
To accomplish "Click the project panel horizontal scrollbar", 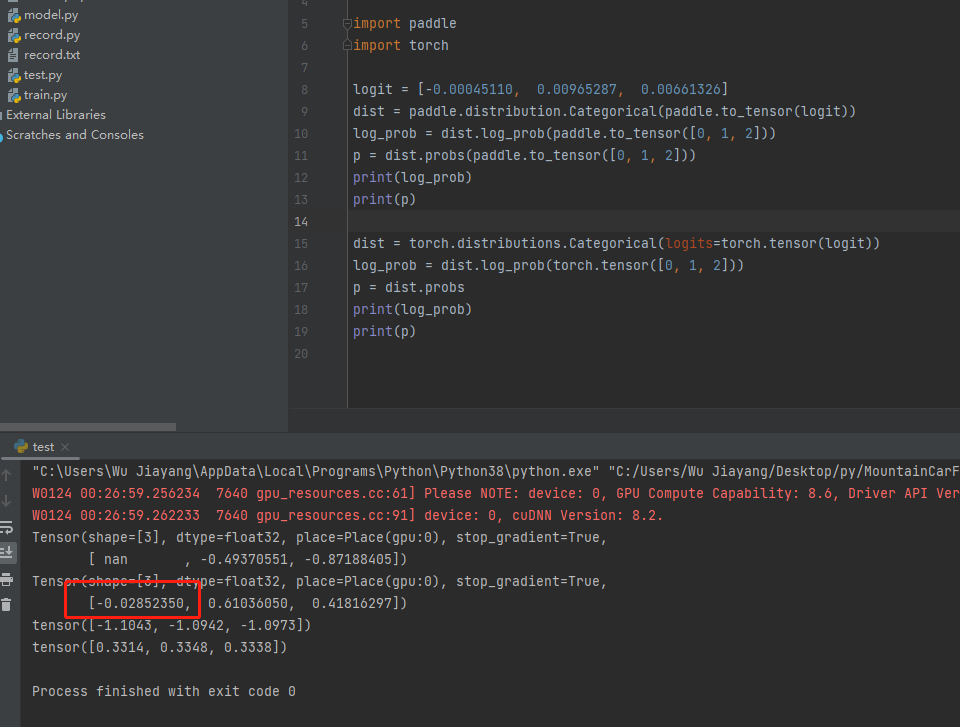I will tap(88, 427).
